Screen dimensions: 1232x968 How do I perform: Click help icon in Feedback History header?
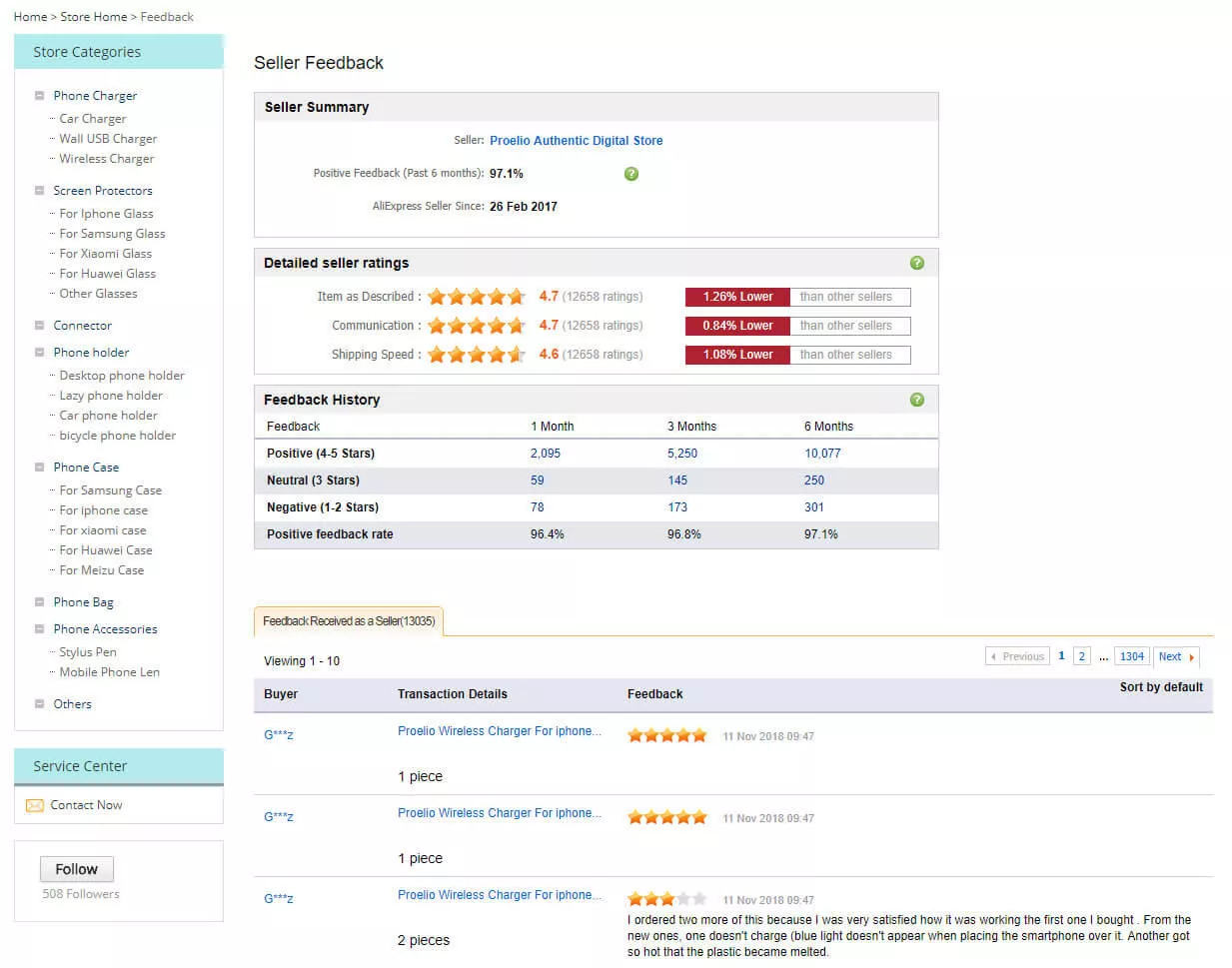[917, 400]
